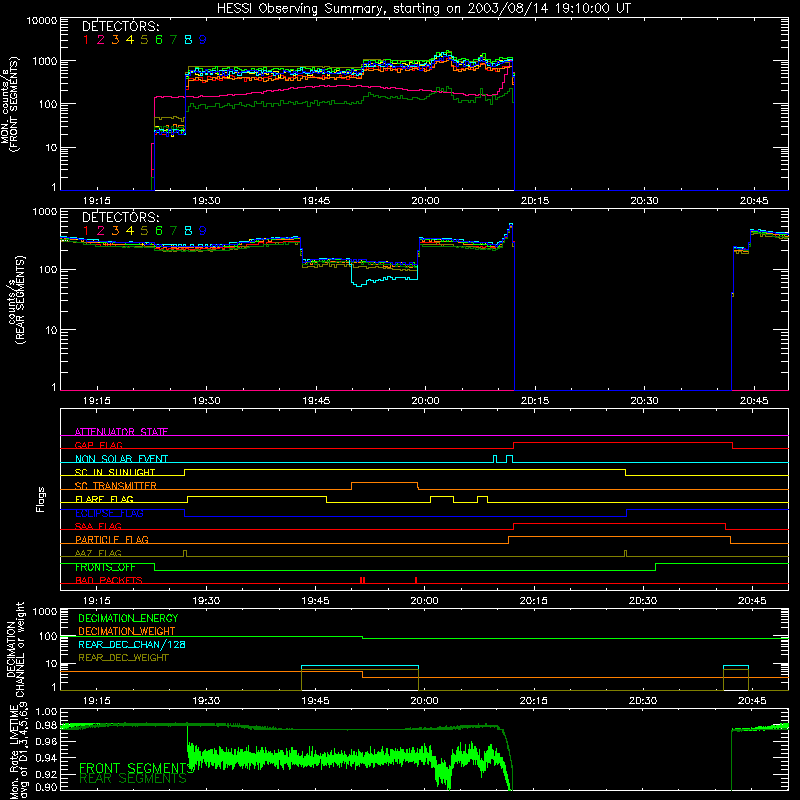800x800 pixels.
Task: Click detector number 4 in rear segments legend
Action: 130,231
